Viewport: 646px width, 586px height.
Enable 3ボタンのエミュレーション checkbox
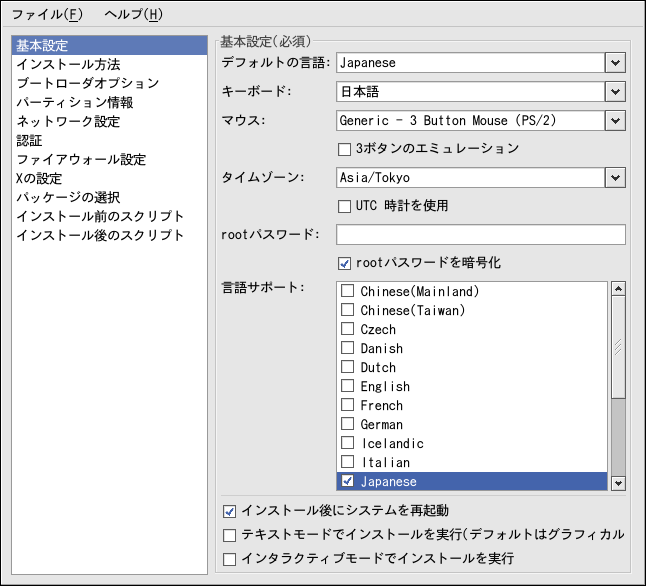346,149
